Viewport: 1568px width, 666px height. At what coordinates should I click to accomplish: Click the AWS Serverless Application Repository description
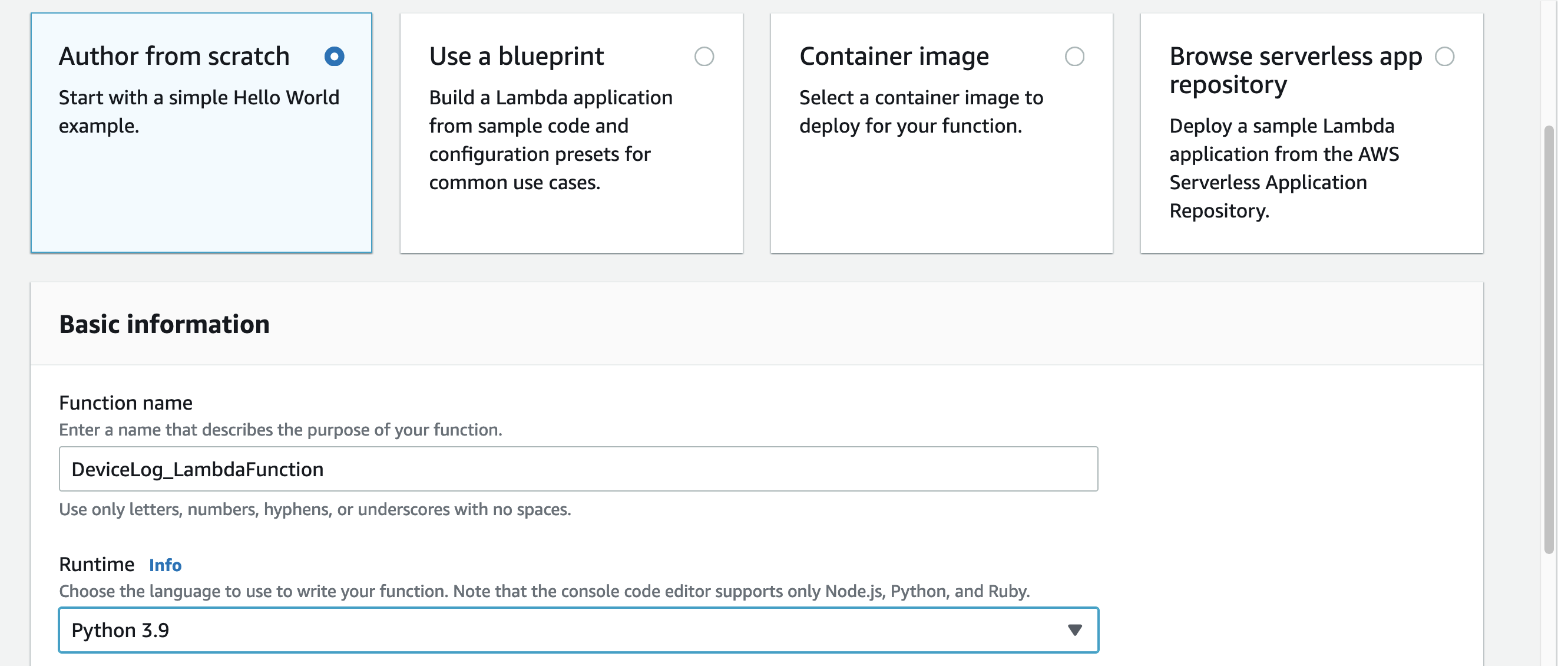1283,168
